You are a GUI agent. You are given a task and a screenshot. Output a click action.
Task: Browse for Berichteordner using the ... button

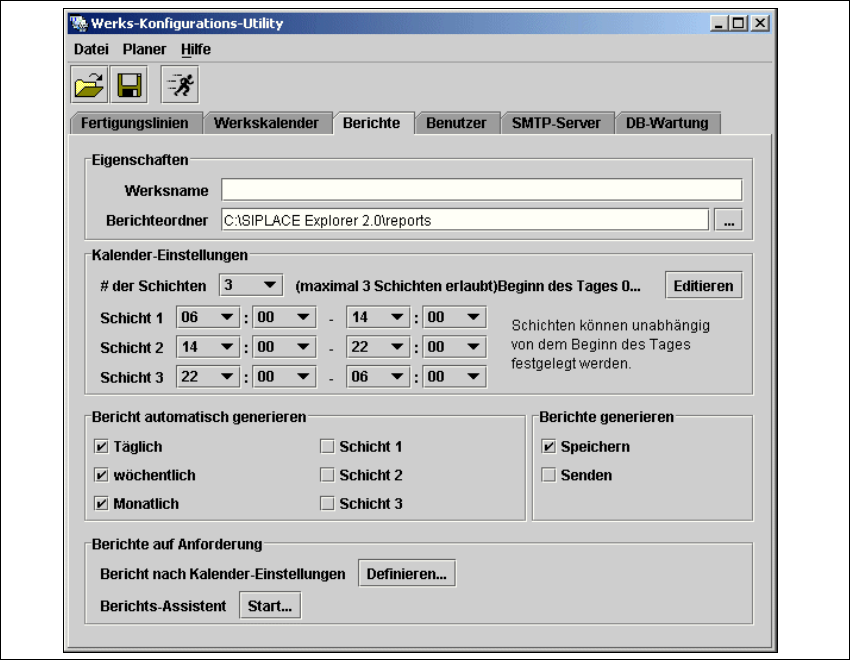coord(729,220)
